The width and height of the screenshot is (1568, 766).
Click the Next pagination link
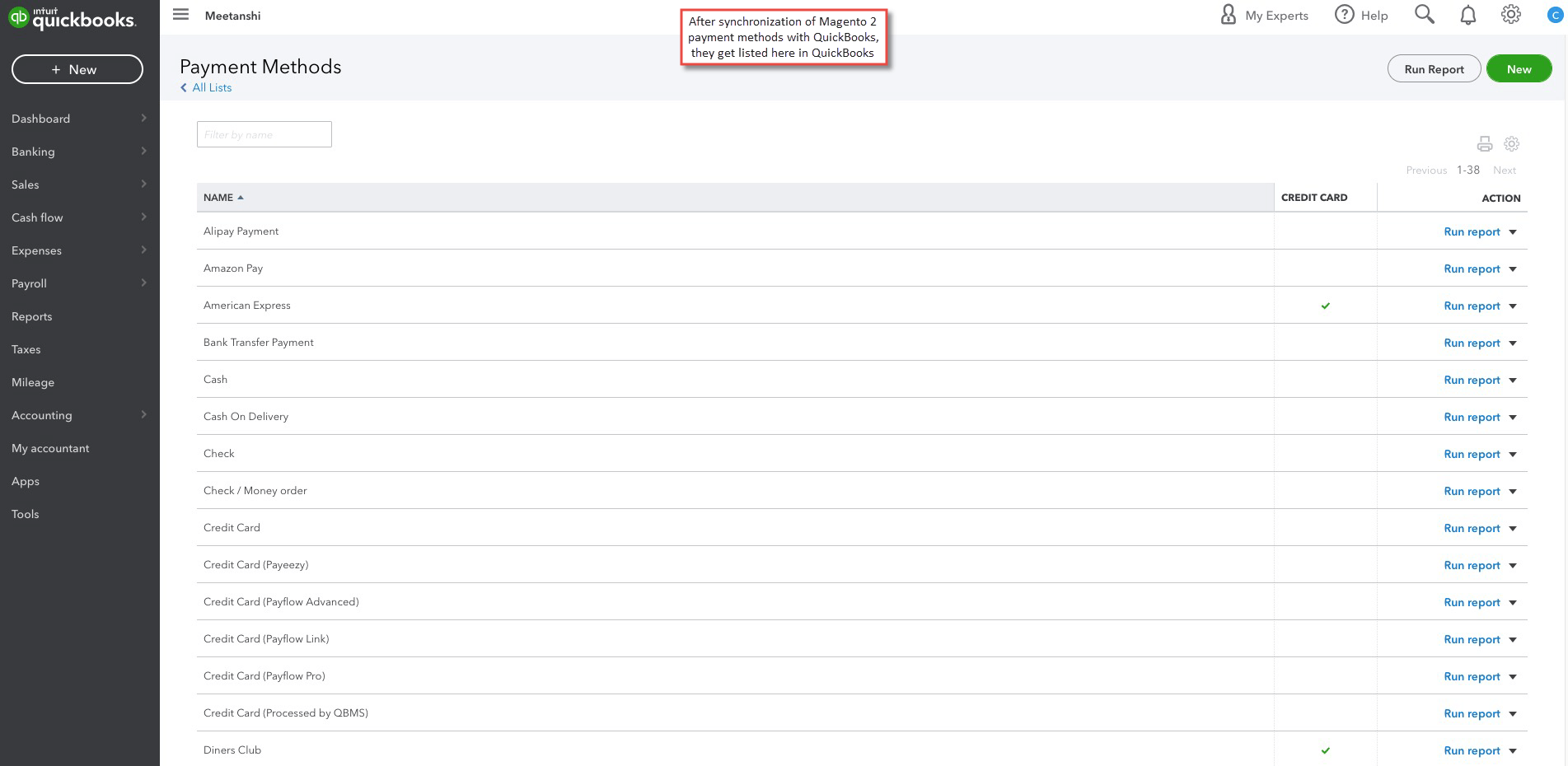coord(1505,170)
